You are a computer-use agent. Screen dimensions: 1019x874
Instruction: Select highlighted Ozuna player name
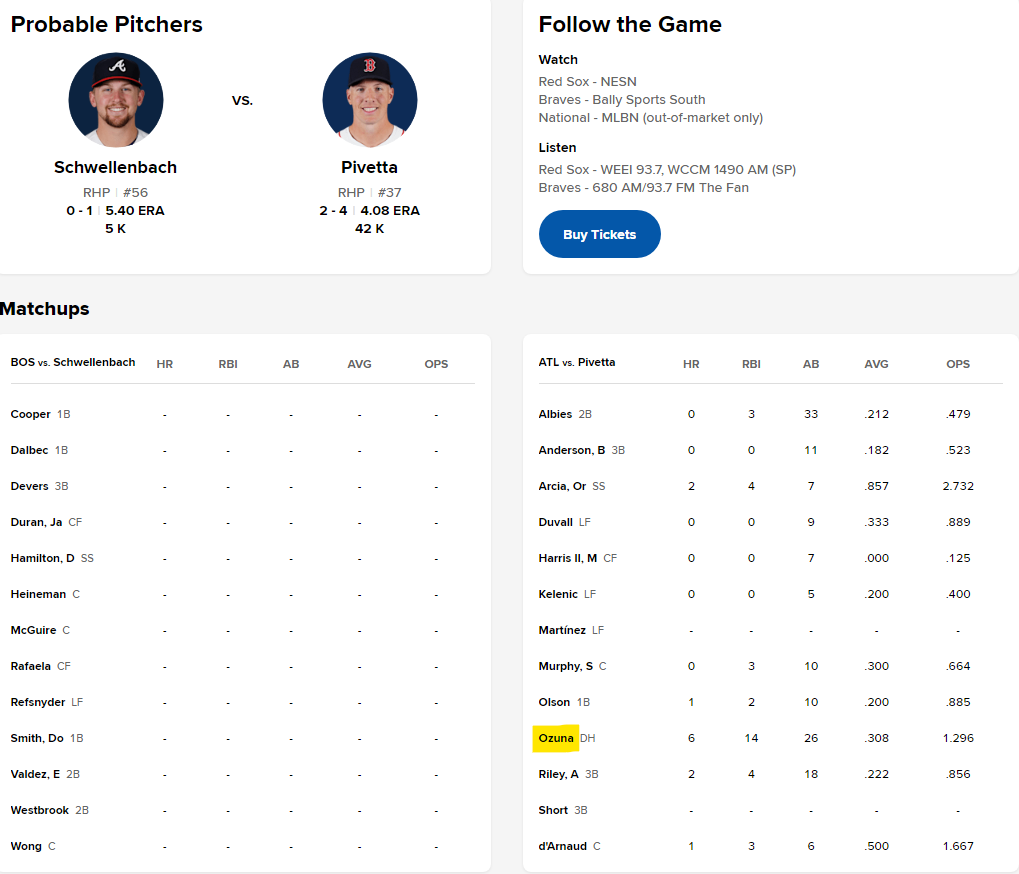[x=556, y=738]
